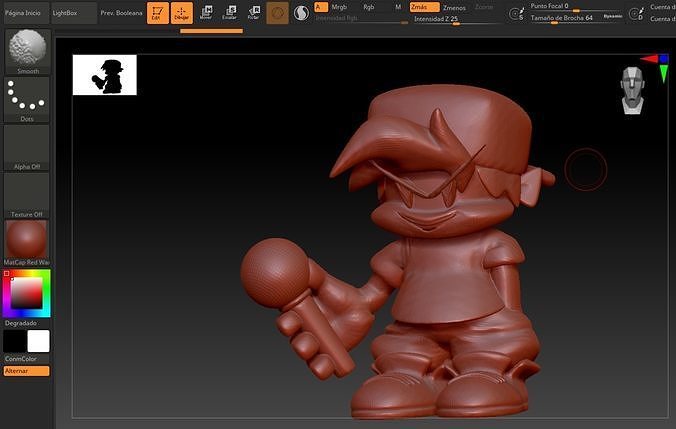
Task: Click the brush size S circle icon
Action: (516, 14)
